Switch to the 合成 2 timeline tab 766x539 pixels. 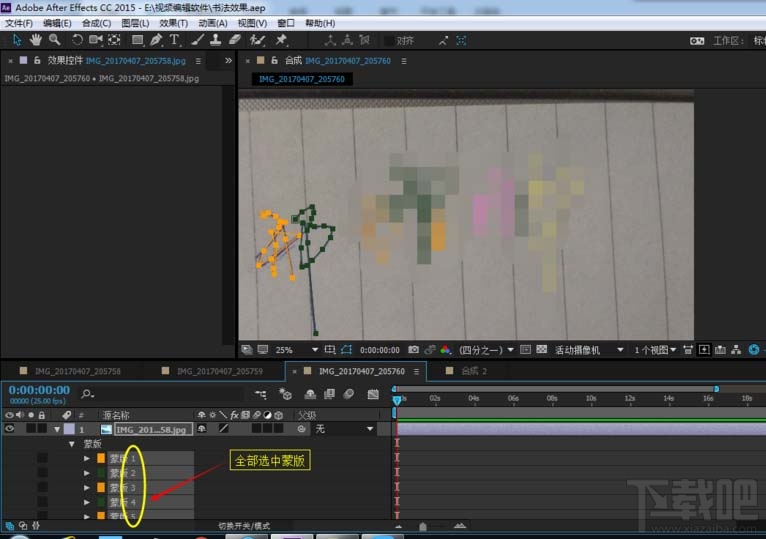pyautogui.click(x=473, y=371)
